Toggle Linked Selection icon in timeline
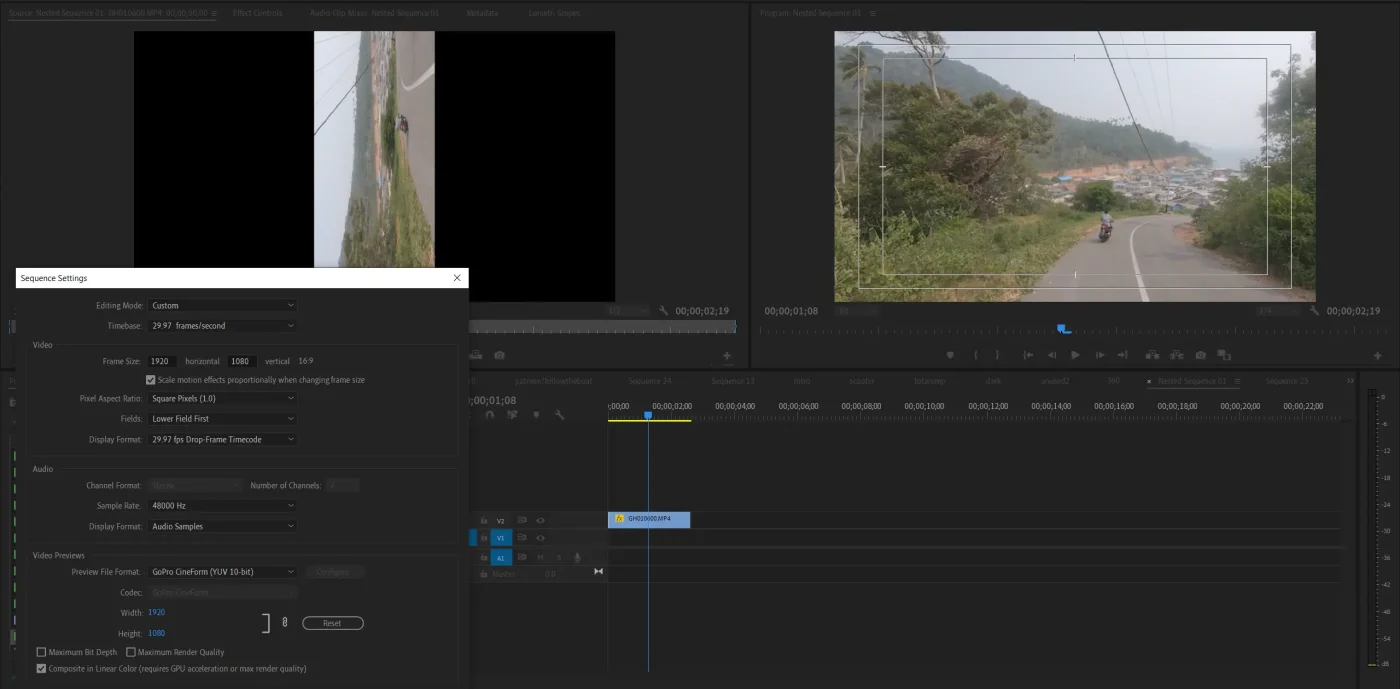 [515, 415]
